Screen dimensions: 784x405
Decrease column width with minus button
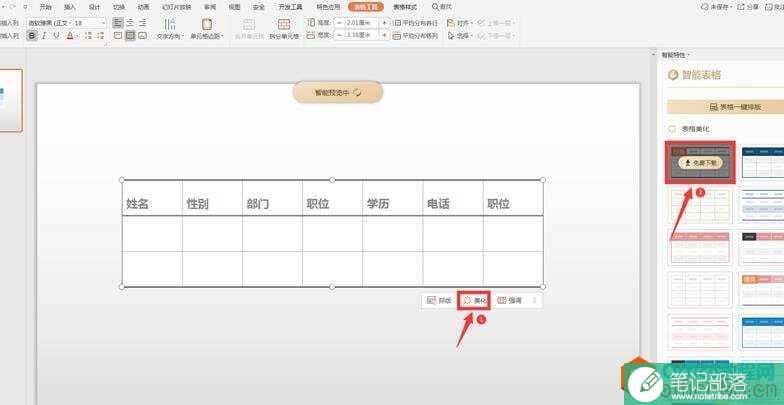[339, 36]
